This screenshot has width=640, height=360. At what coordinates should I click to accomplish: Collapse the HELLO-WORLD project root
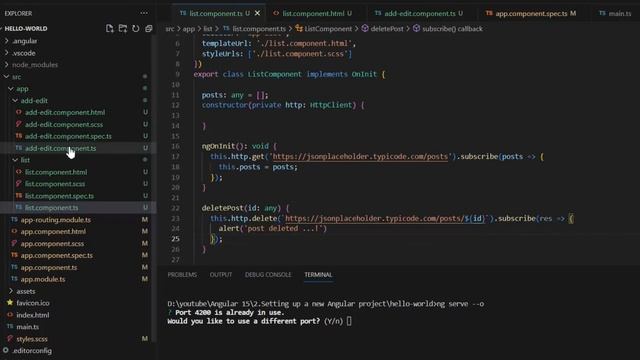click(25, 29)
